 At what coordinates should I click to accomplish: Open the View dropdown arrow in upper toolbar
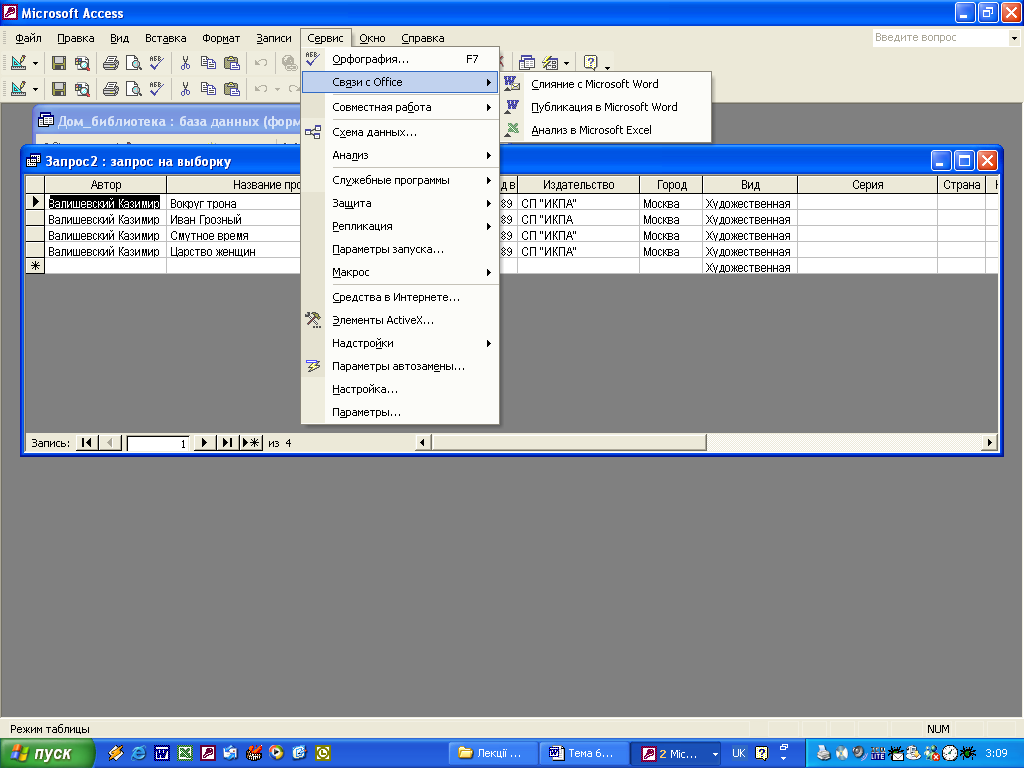click(x=35, y=63)
